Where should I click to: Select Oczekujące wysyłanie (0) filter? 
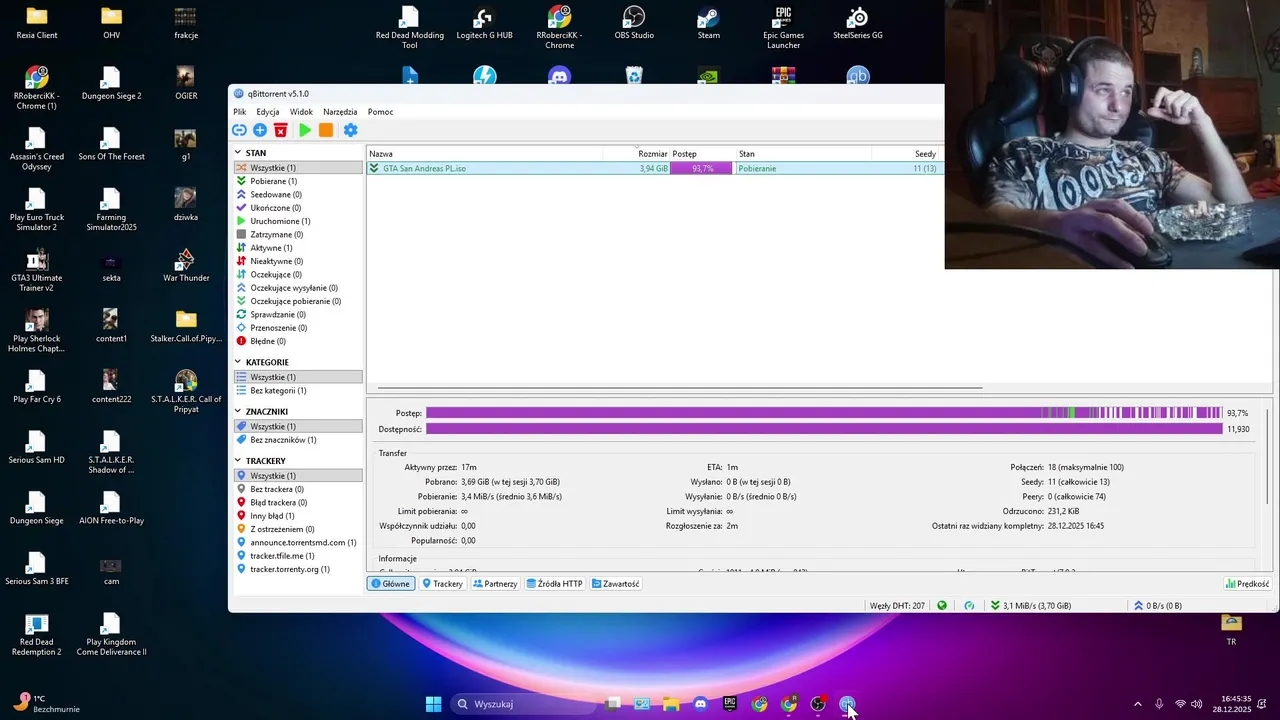(x=298, y=288)
